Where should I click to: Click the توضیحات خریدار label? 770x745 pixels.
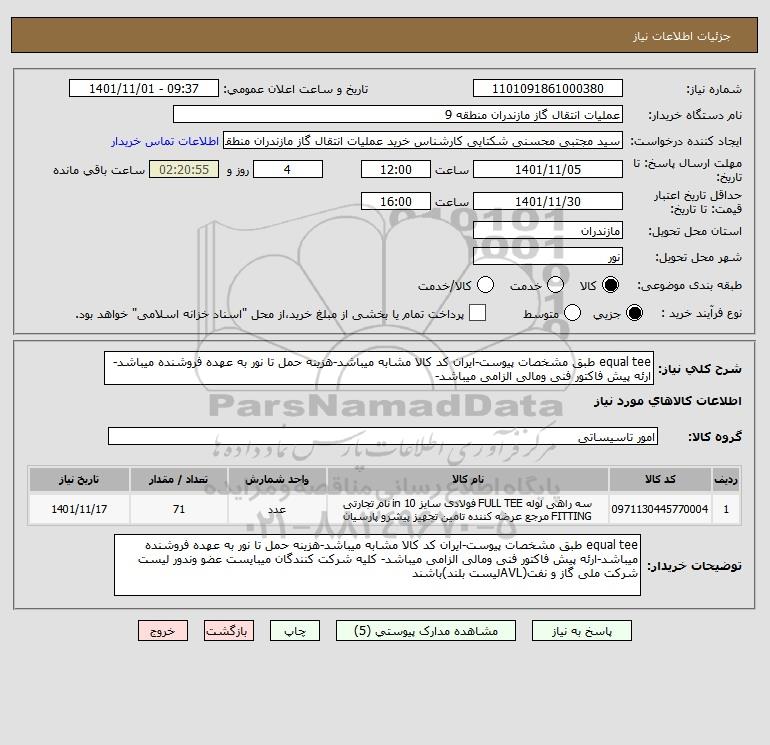[694, 566]
